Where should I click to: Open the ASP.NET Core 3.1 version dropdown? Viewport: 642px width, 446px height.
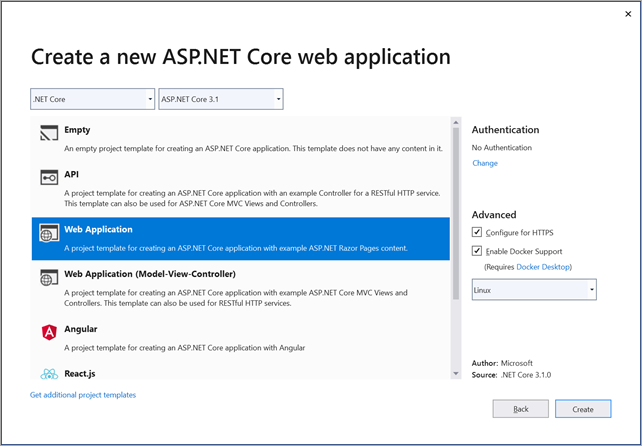221,99
